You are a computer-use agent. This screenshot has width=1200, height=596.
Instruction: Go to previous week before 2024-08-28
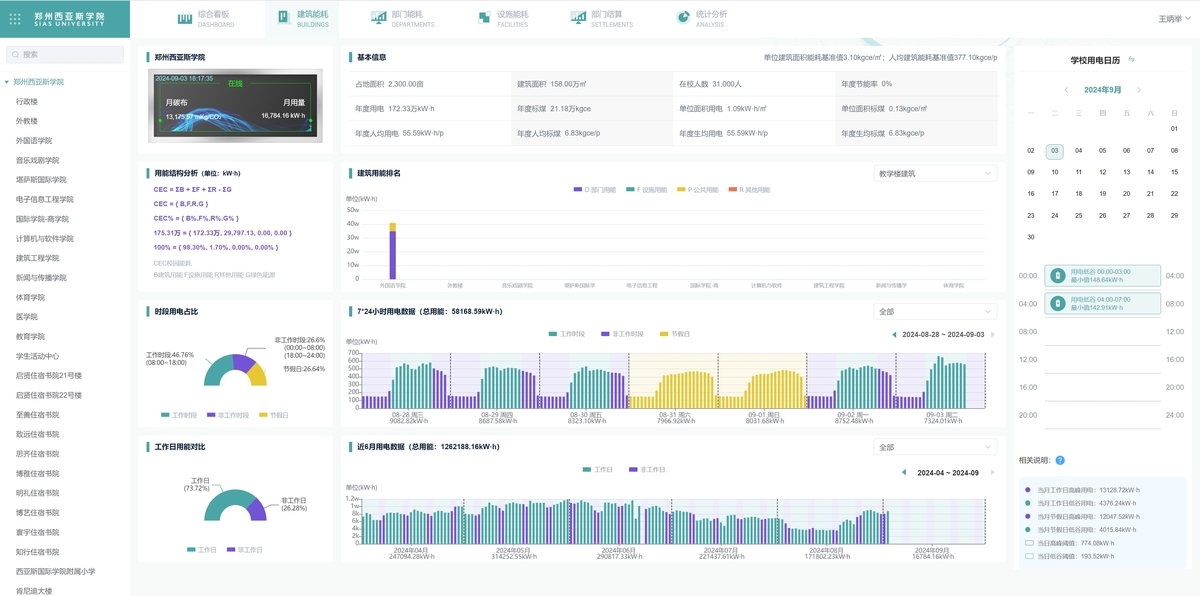[x=894, y=335]
